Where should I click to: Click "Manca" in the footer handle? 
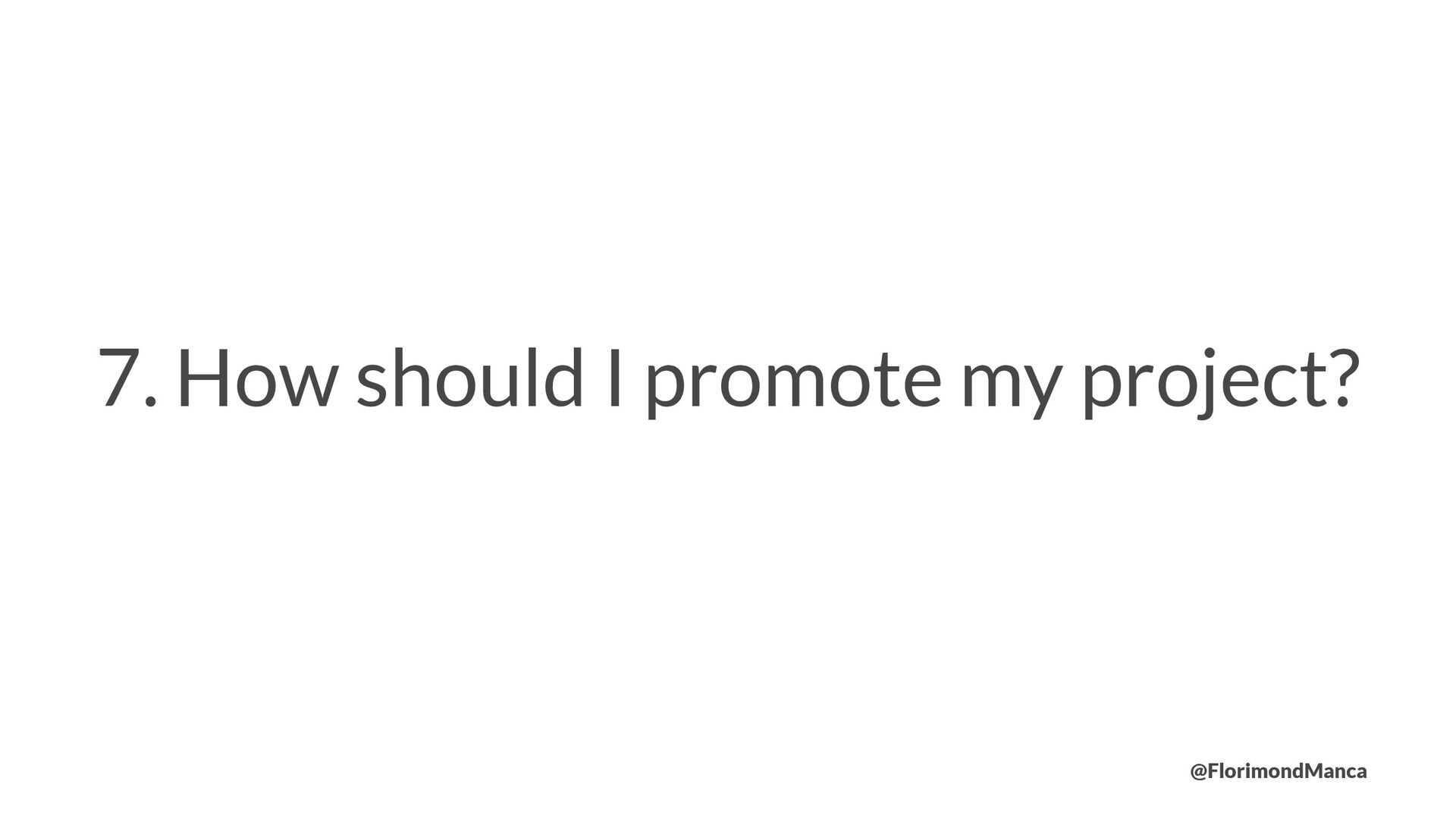(1336, 772)
